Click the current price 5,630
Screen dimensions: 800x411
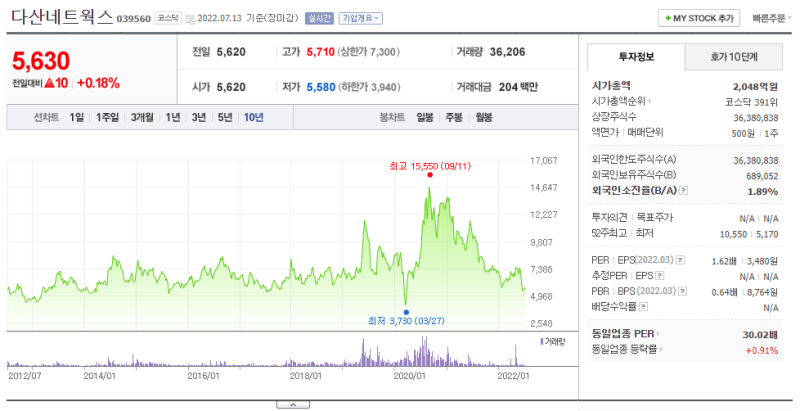(x=41, y=61)
